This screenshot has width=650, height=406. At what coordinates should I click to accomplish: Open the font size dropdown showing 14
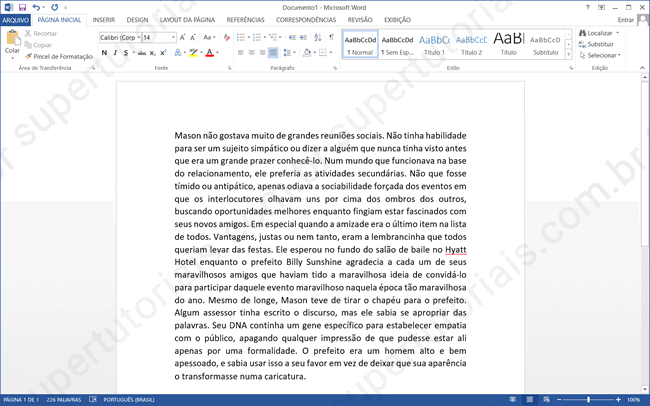[x=160, y=37]
